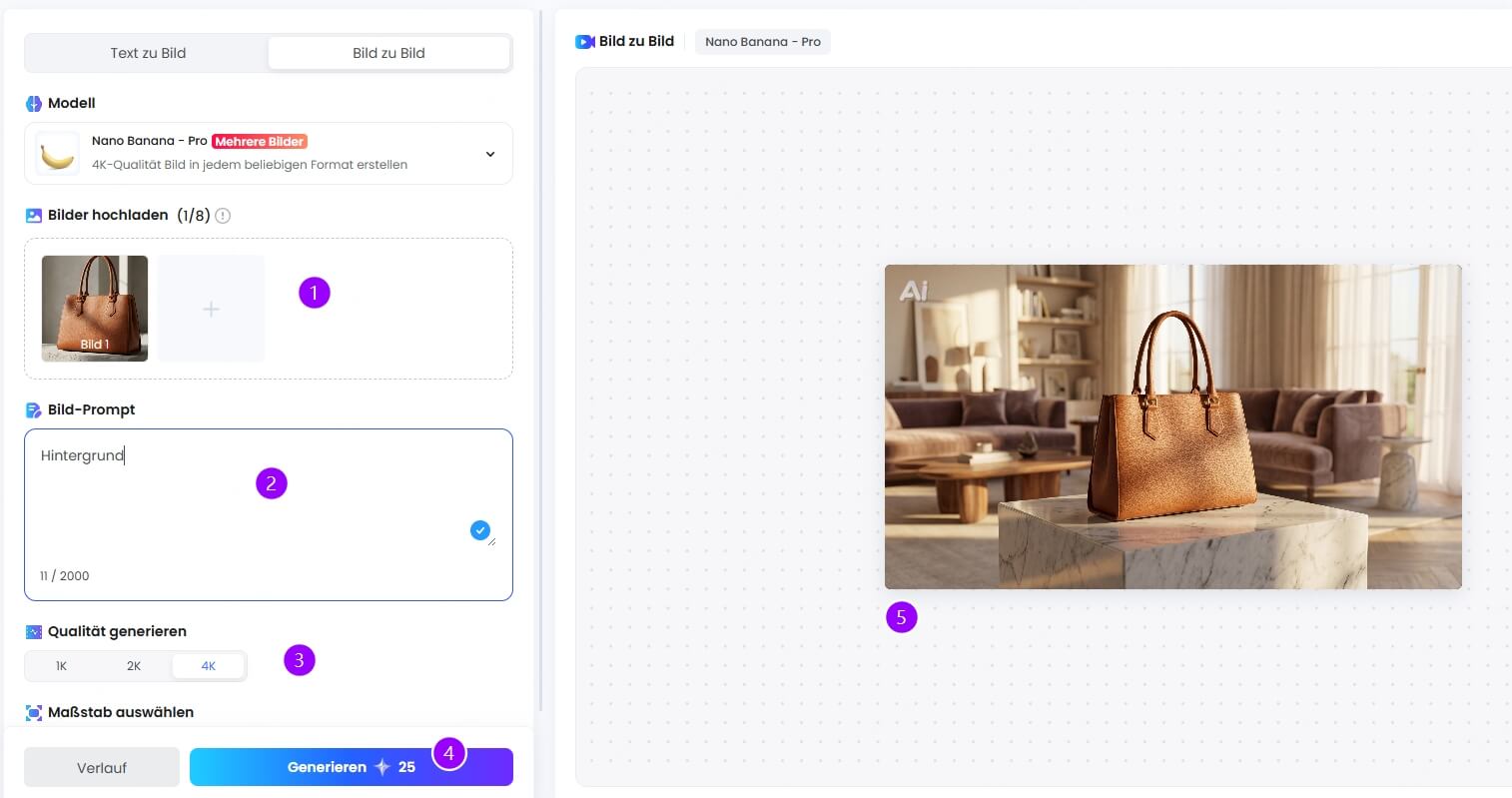Open the Verlauf history button
Image resolution: width=1512 pixels, height=798 pixels.
[x=102, y=768]
